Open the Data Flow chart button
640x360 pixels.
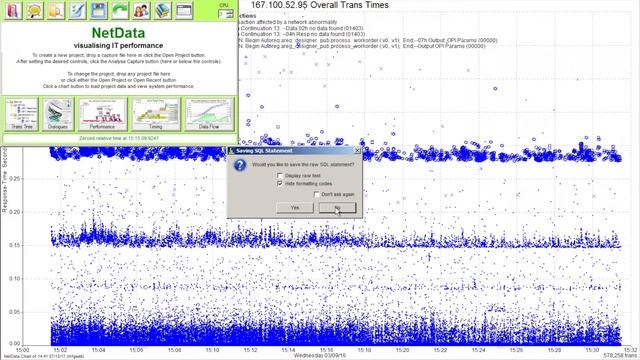tap(209, 114)
